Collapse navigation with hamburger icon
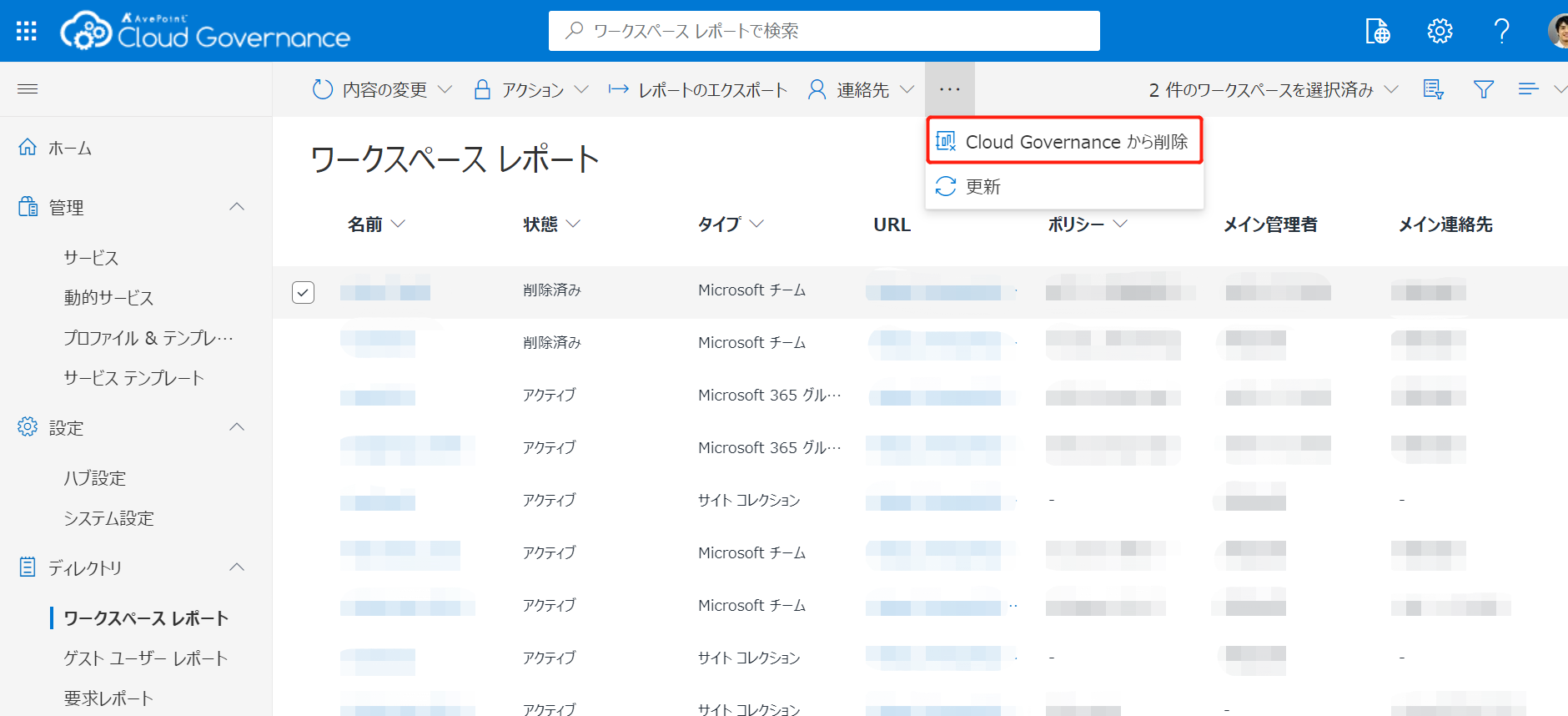 pos(28,89)
